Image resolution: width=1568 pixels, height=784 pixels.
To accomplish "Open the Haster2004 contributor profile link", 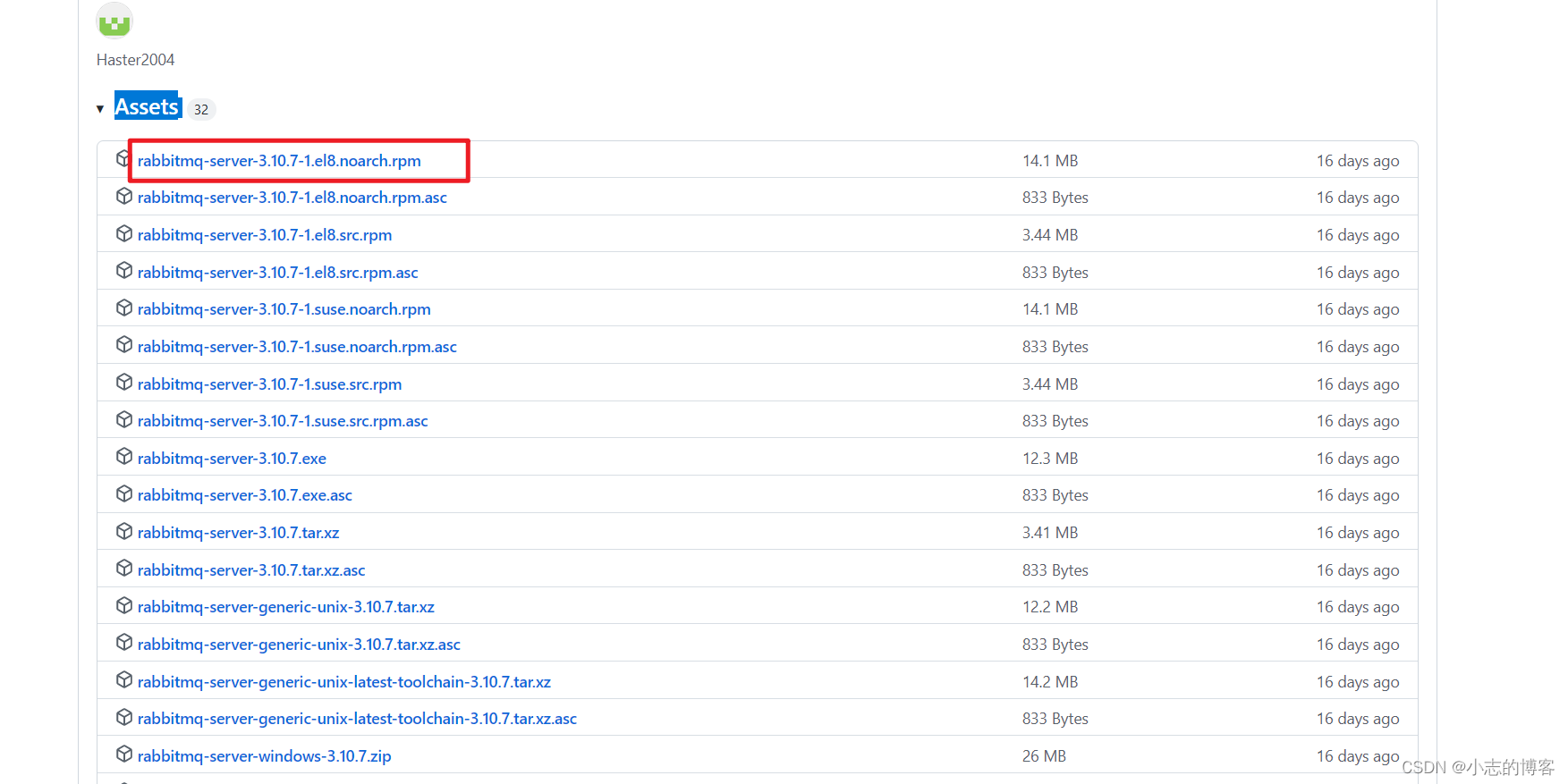I will [x=135, y=60].
